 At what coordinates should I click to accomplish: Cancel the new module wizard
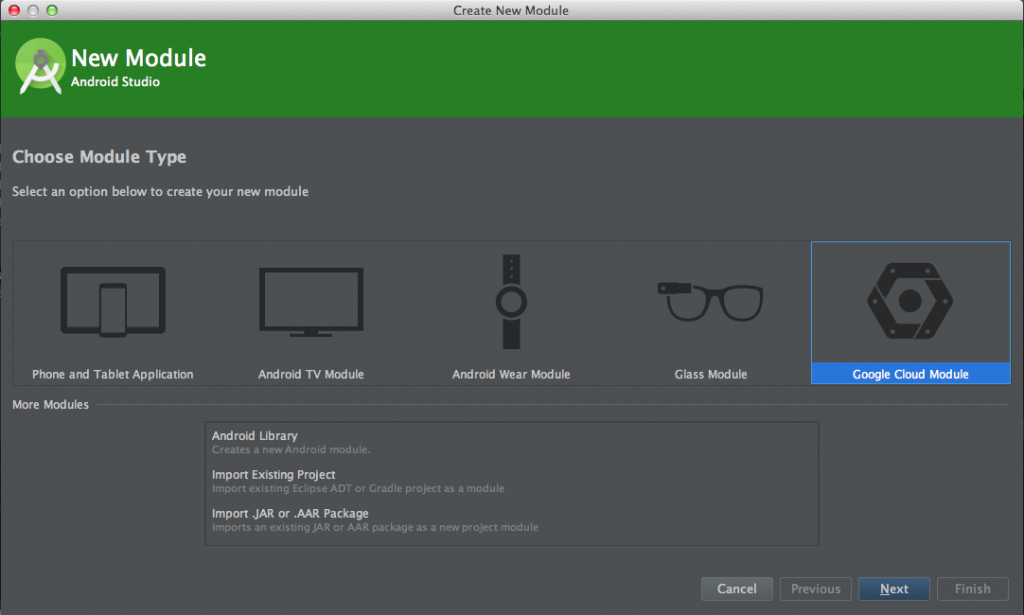tap(737, 589)
